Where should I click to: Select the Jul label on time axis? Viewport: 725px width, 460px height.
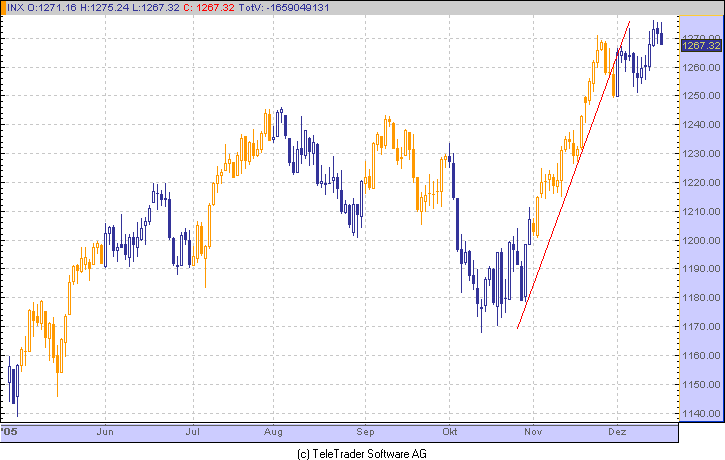pos(192,432)
